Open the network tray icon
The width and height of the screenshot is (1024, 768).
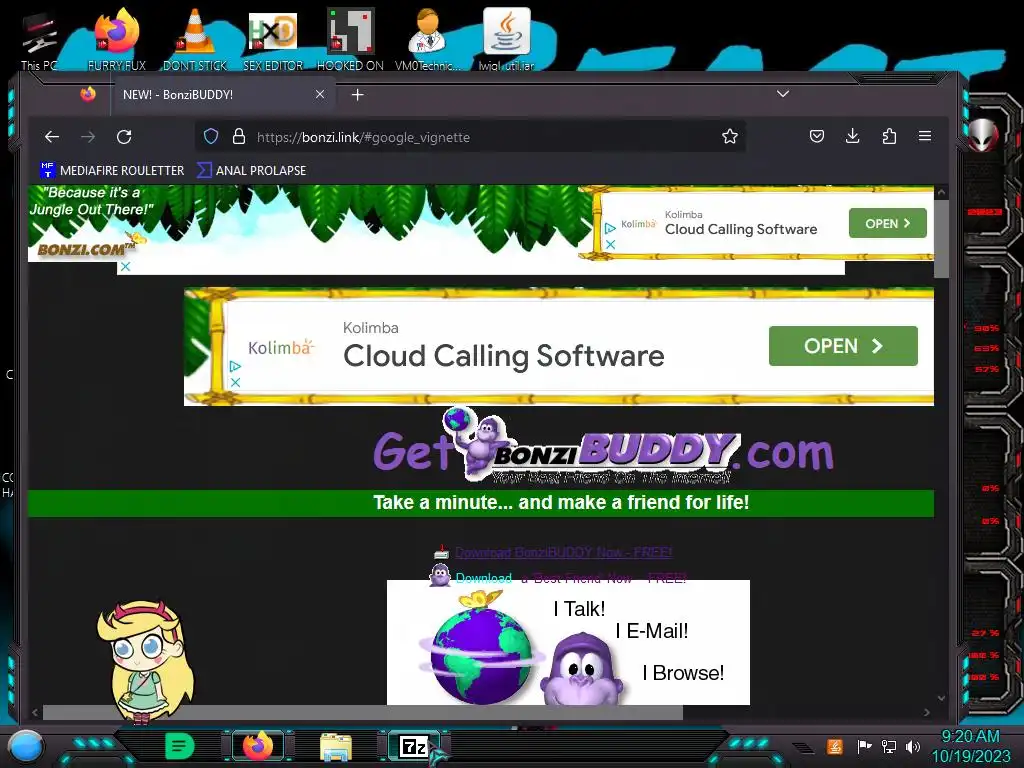point(888,746)
